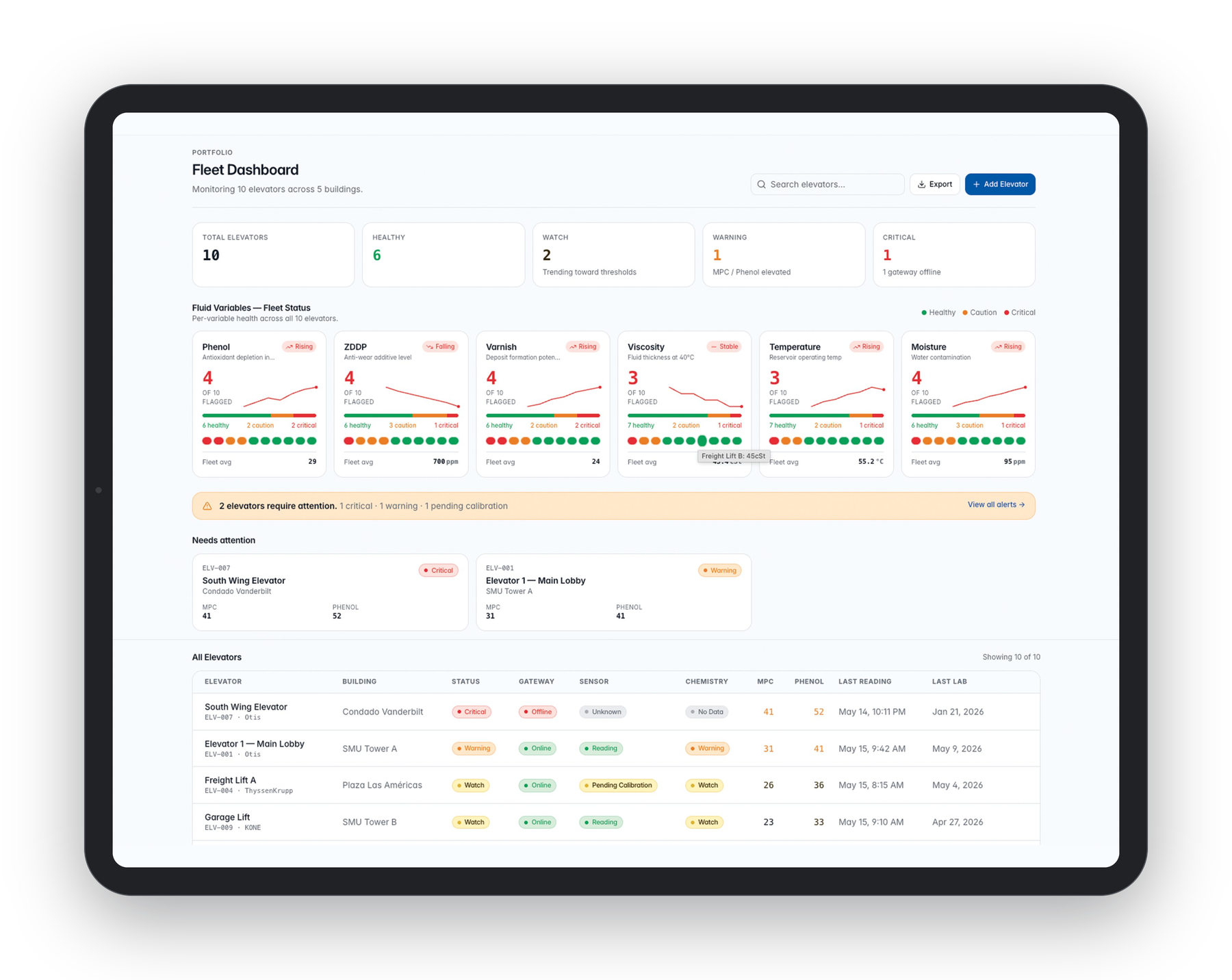The height and width of the screenshot is (980, 1232).
Task: Click the May 15, 9:42 AM reading cell
Action: pos(872,749)
